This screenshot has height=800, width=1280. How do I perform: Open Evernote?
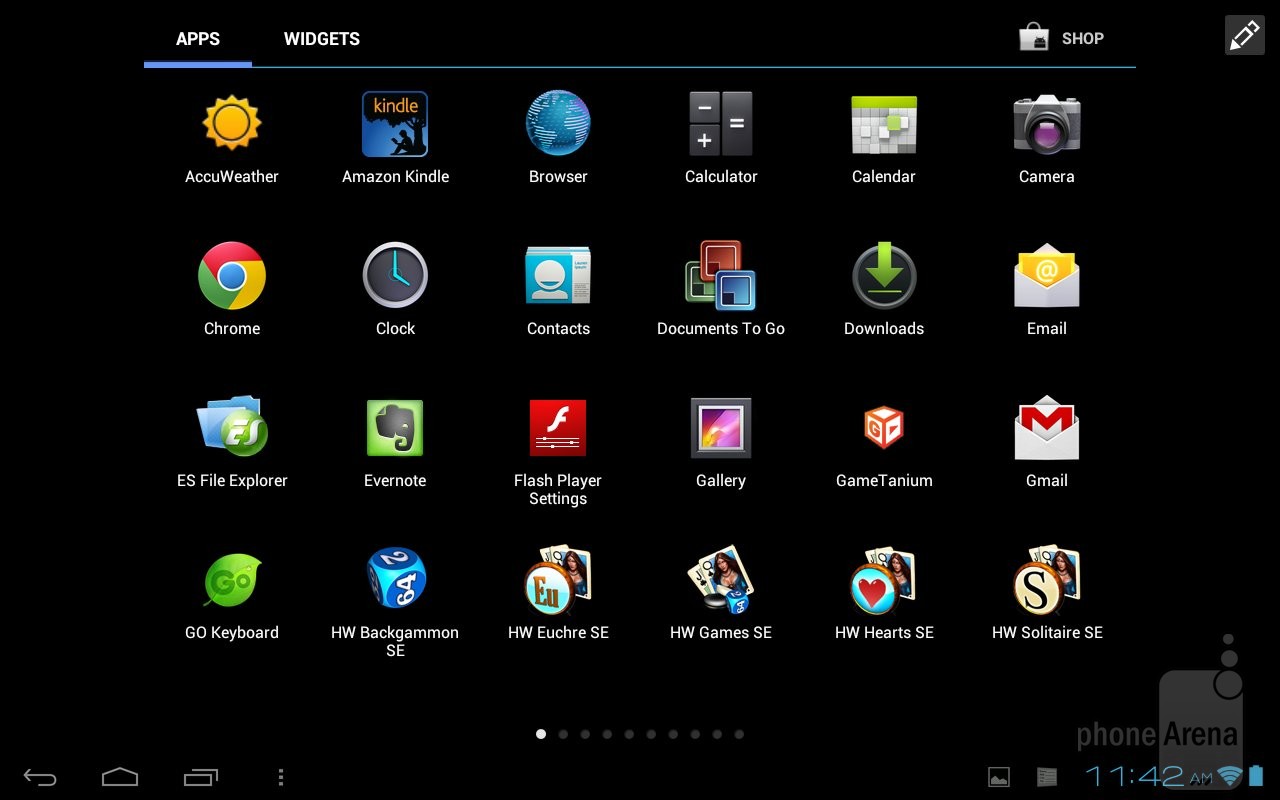pyautogui.click(x=395, y=428)
